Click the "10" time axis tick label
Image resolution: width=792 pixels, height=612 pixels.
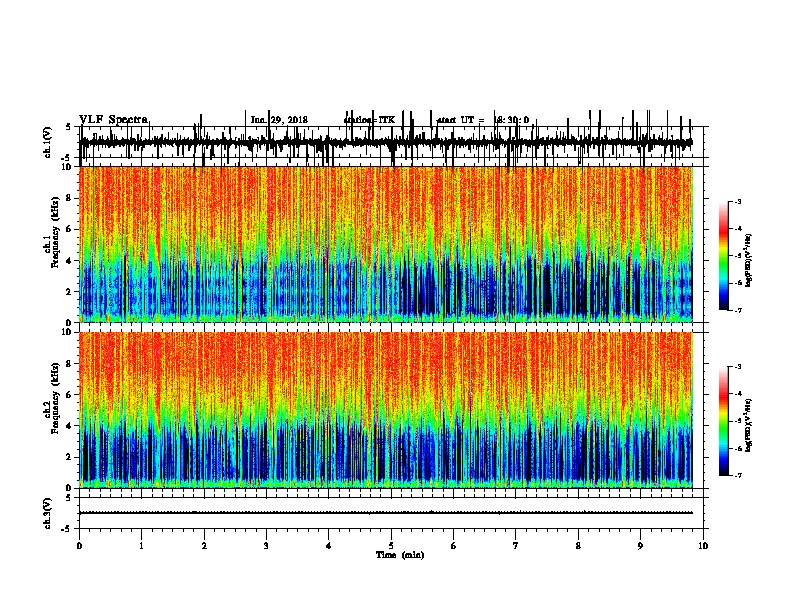703,546
